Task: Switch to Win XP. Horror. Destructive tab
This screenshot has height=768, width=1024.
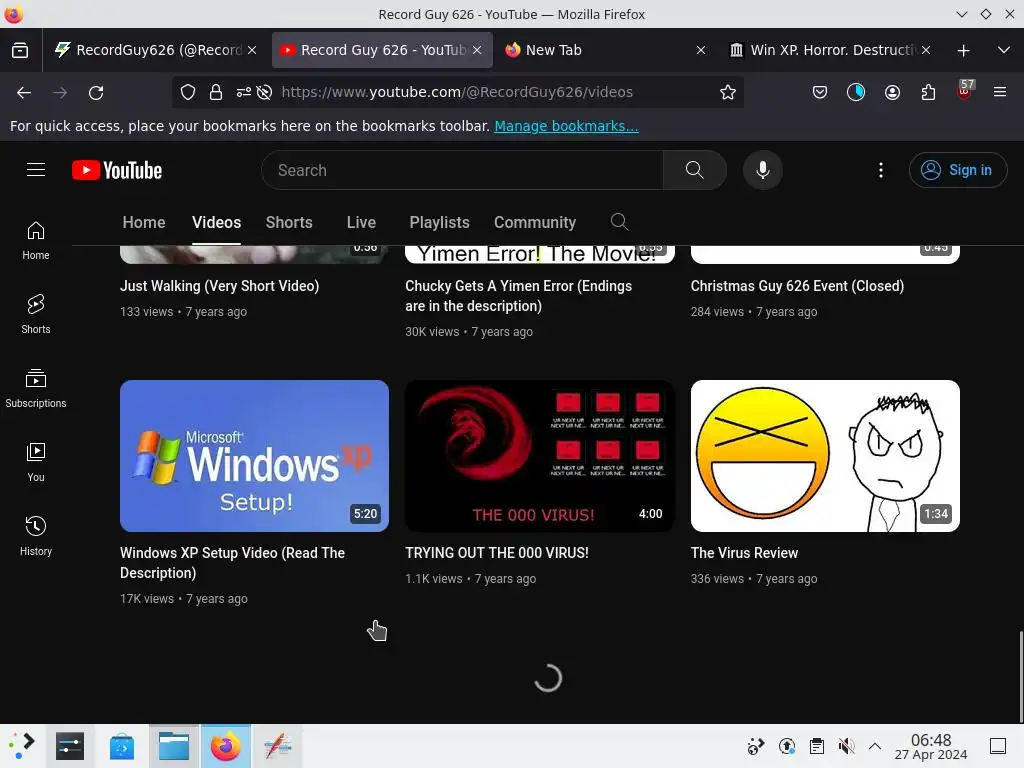Action: [829, 50]
